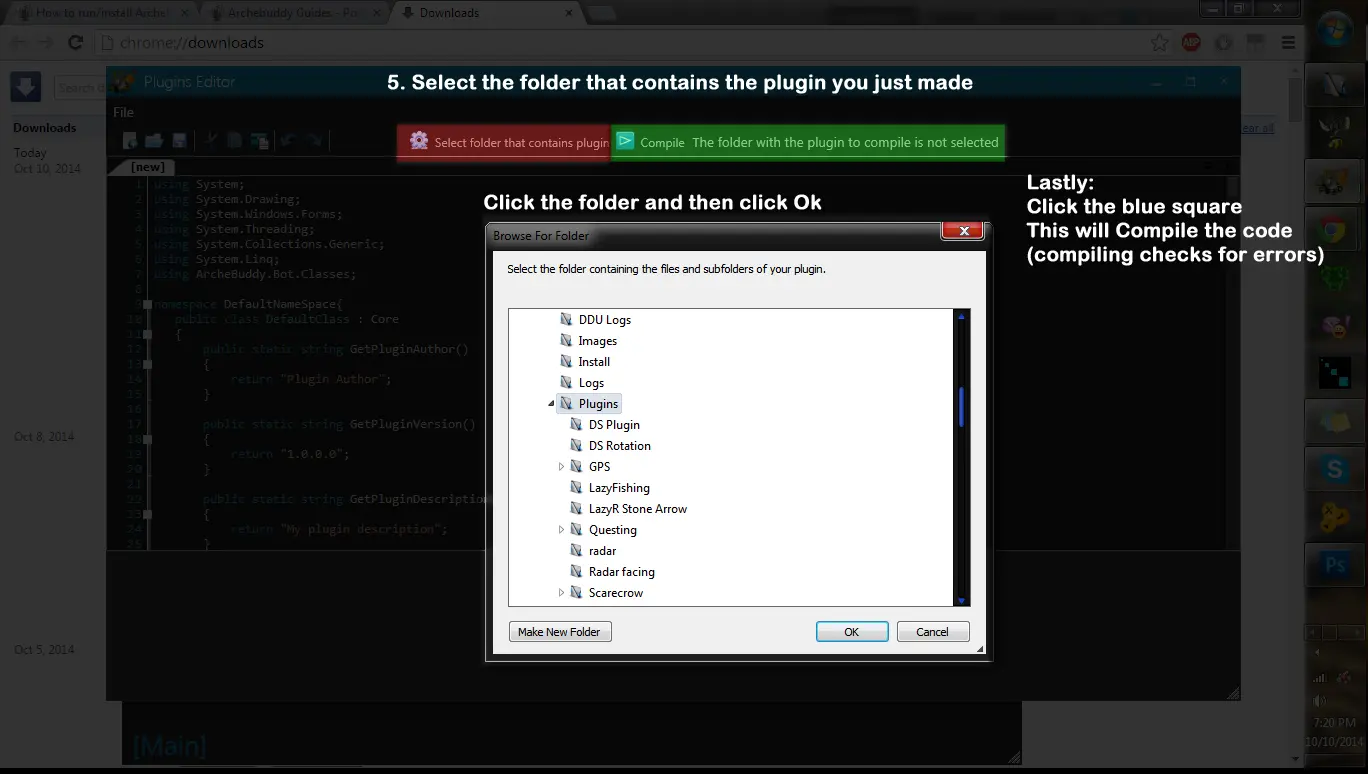The height and width of the screenshot is (774, 1368).
Task: Open the File menu in Plugins Editor
Action: [123, 112]
